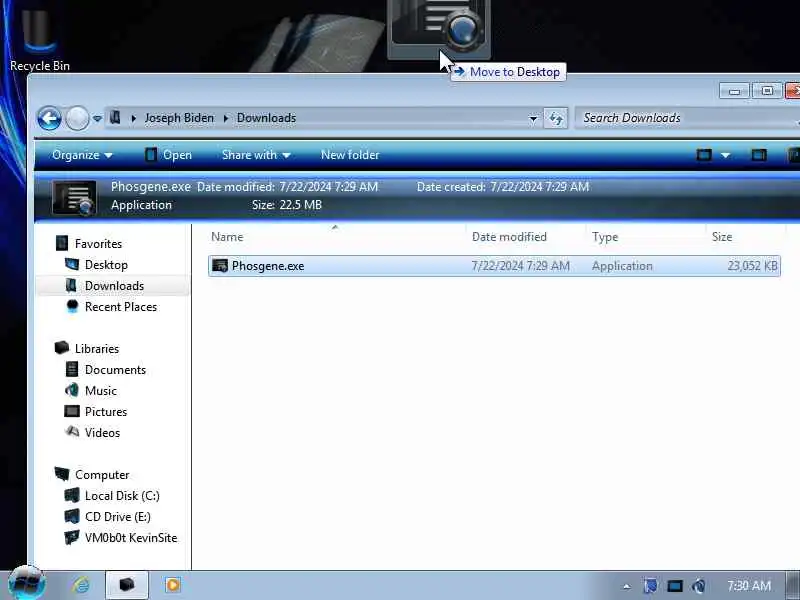Open the network tray icon
800x600 pixels.
(x=674, y=586)
